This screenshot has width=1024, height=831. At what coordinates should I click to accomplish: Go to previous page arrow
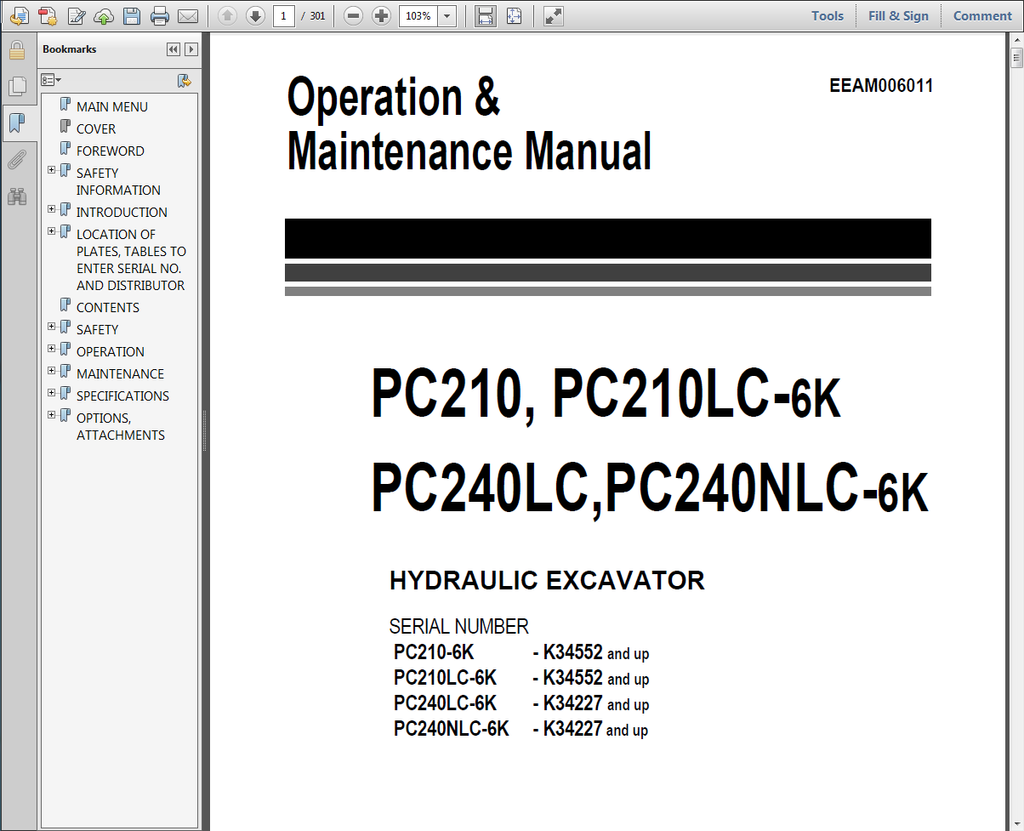click(227, 16)
